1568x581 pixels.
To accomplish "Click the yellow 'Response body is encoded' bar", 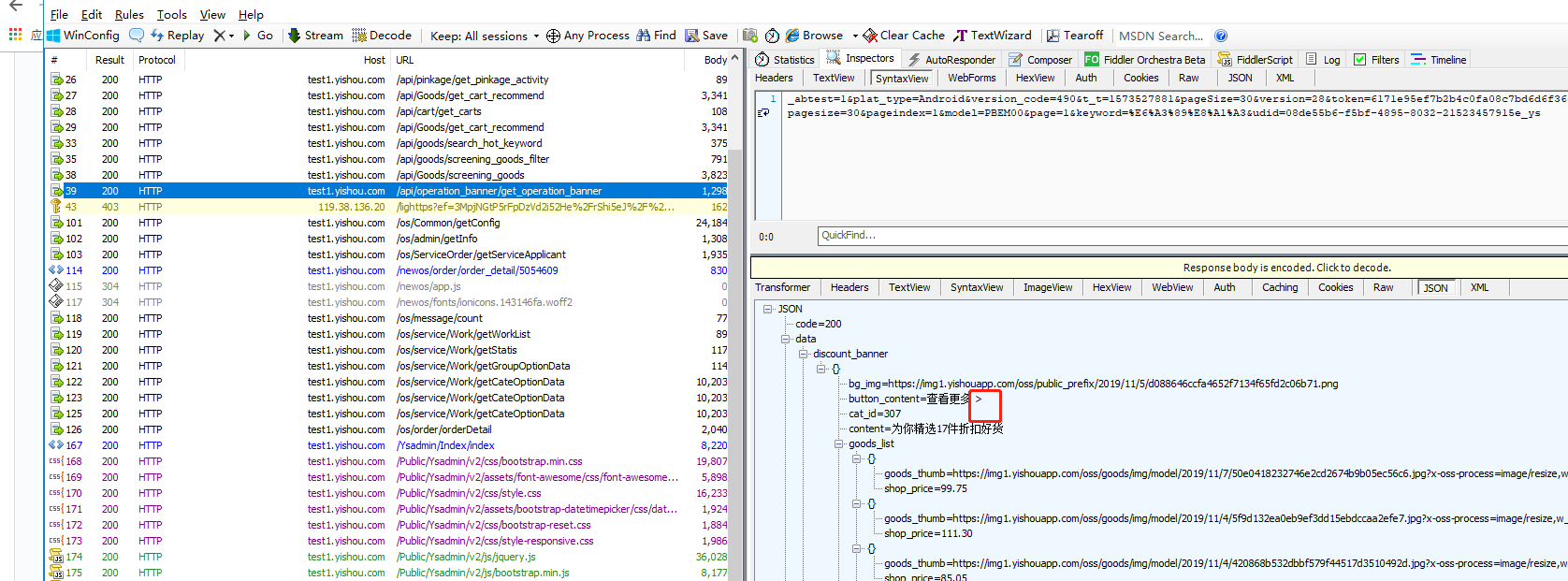I will click(x=1160, y=268).
